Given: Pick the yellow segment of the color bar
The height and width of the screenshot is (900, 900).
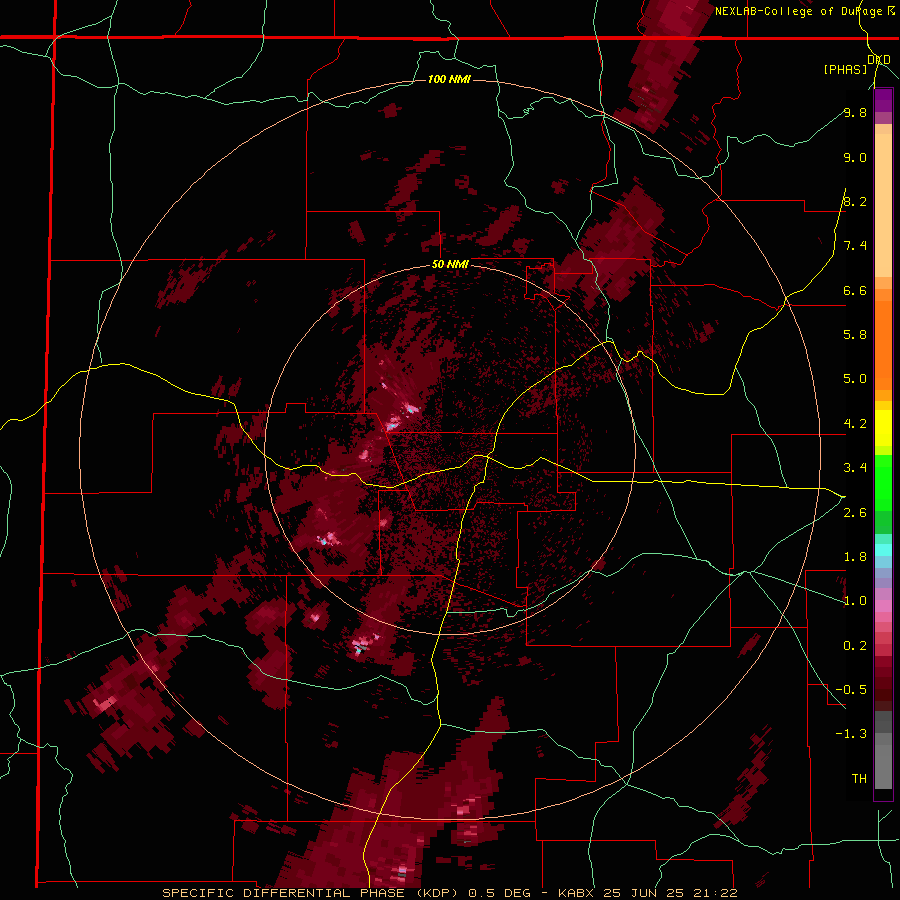Looking at the screenshot, I should tap(883, 428).
